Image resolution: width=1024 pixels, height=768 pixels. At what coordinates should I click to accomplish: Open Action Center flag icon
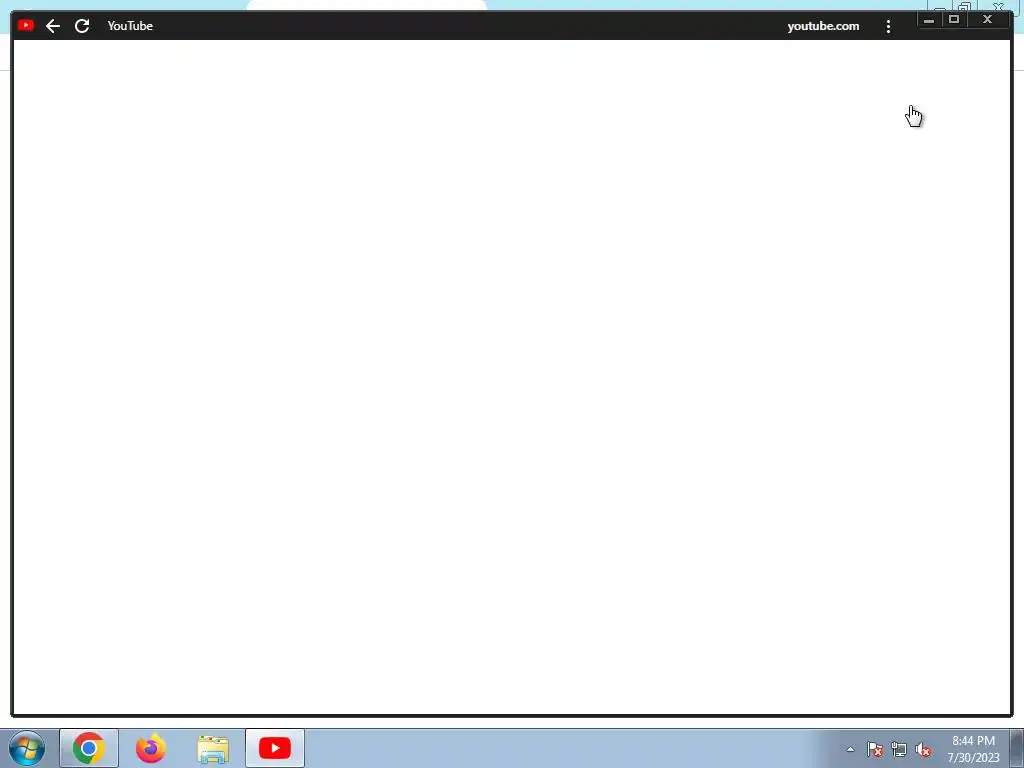coord(874,750)
